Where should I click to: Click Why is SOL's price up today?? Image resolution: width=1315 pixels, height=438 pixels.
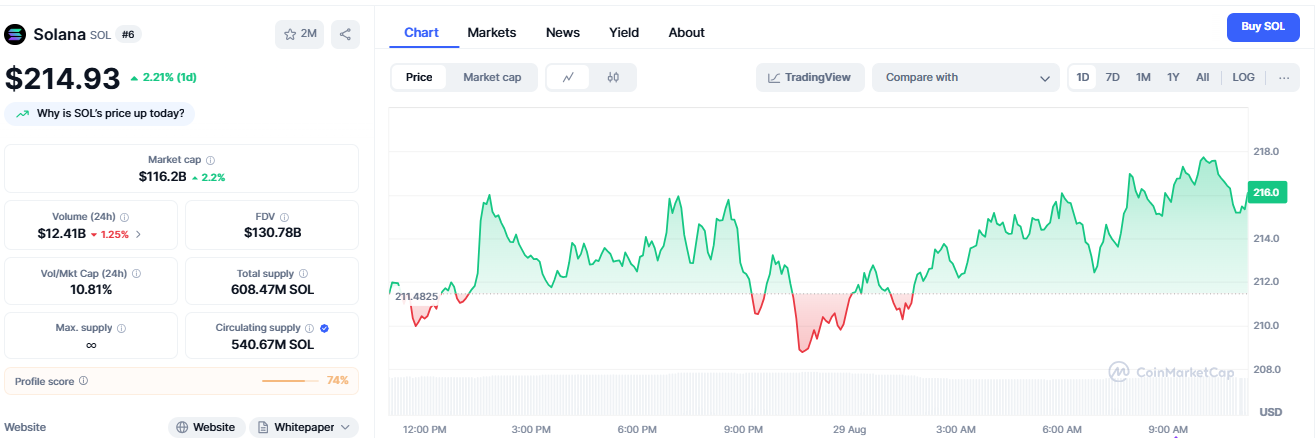(100, 114)
